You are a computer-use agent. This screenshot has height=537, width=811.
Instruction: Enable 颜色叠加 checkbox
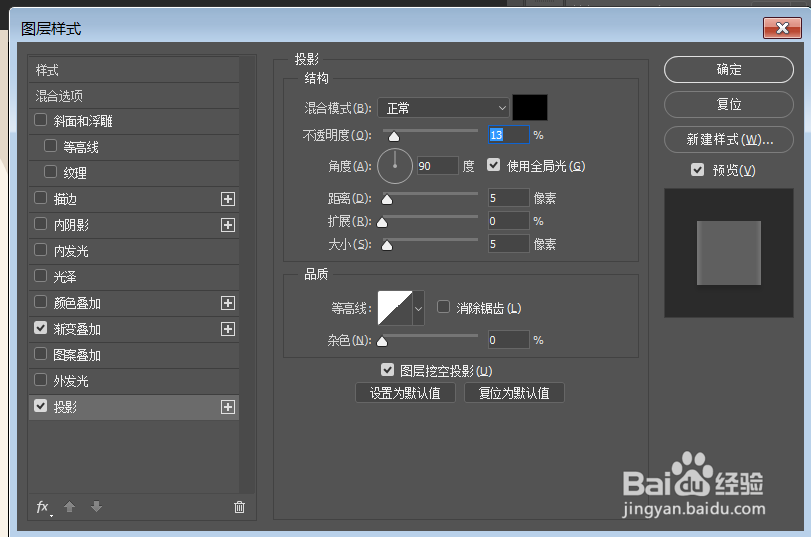click(40, 302)
